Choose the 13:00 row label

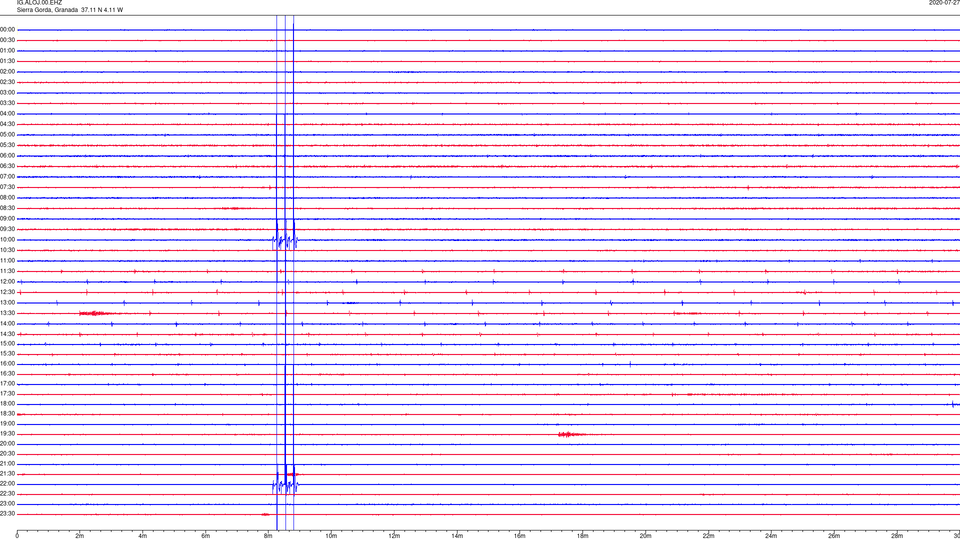(x=7, y=302)
